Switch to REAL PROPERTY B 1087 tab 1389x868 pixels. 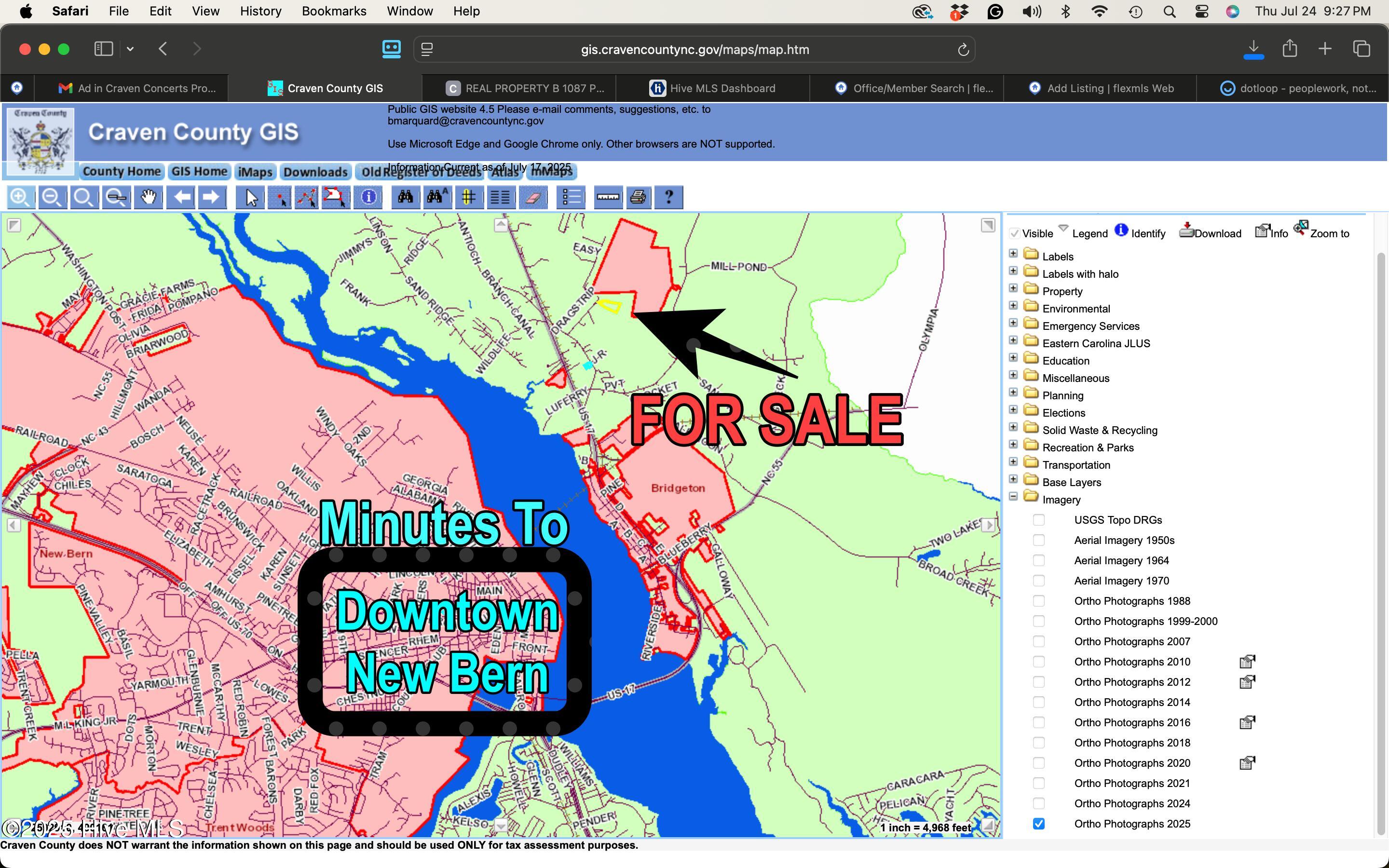519,88
